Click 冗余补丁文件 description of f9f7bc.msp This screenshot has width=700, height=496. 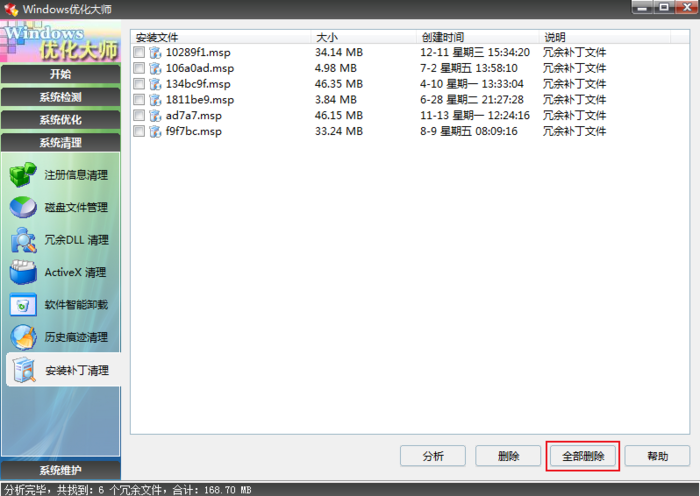coord(574,131)
